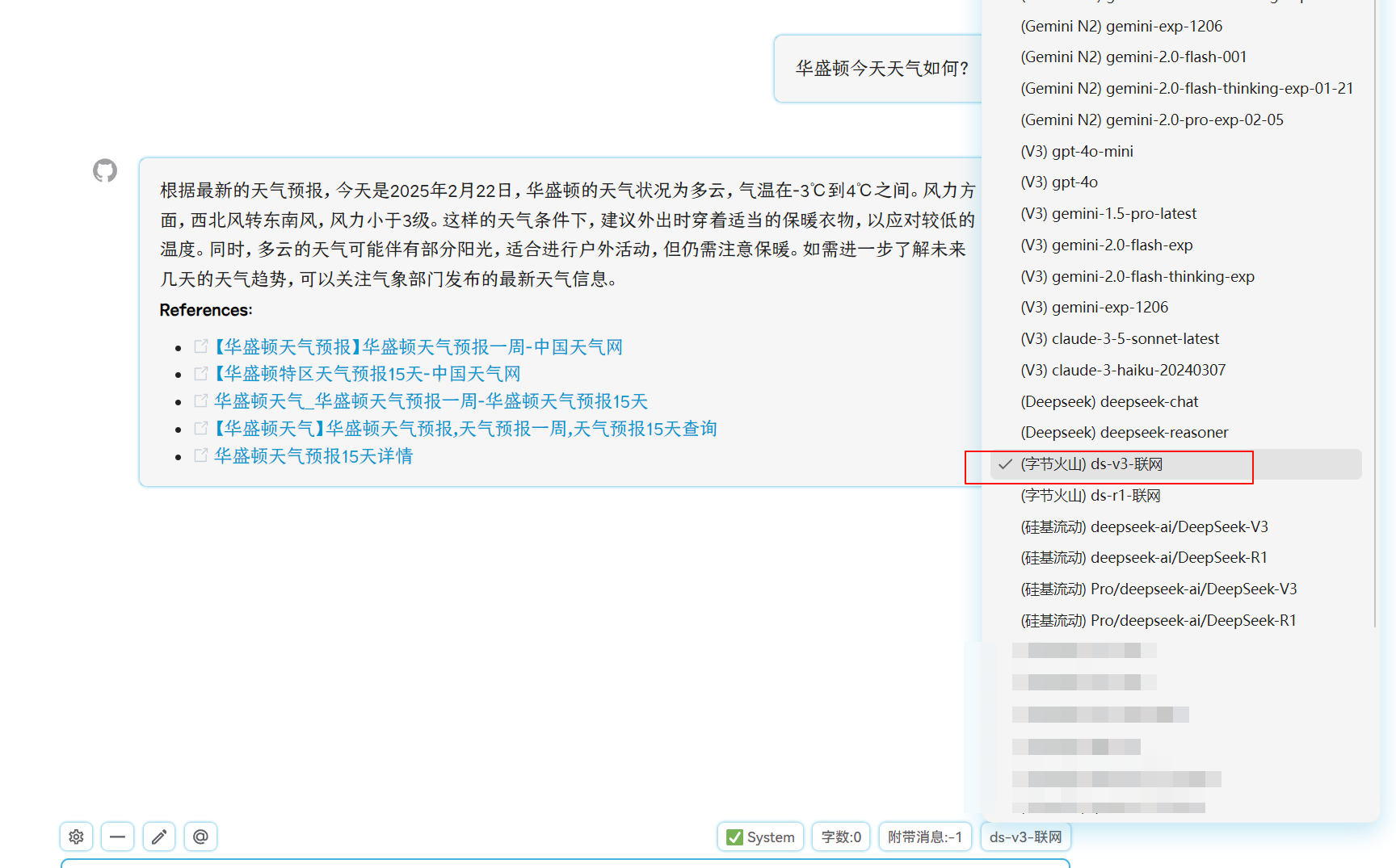Click the external-link icon before 华盛顿特区天气预报15天-中国天气网
The height and width of the screenshot is (868, 1396).
pos(201,374)
